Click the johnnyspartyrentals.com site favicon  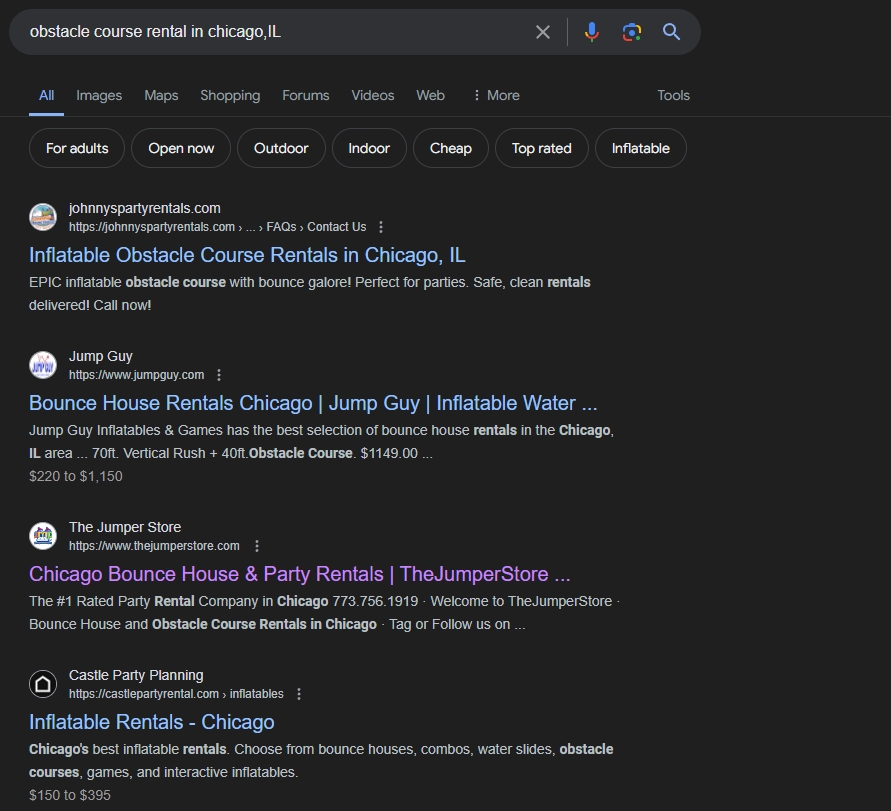pyautogui.click(x=43, y=217)
